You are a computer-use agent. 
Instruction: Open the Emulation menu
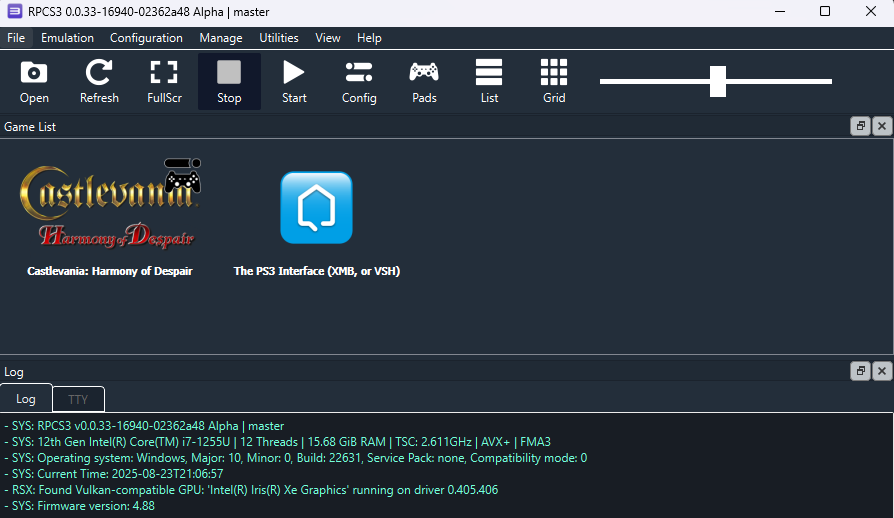(67, 38)
